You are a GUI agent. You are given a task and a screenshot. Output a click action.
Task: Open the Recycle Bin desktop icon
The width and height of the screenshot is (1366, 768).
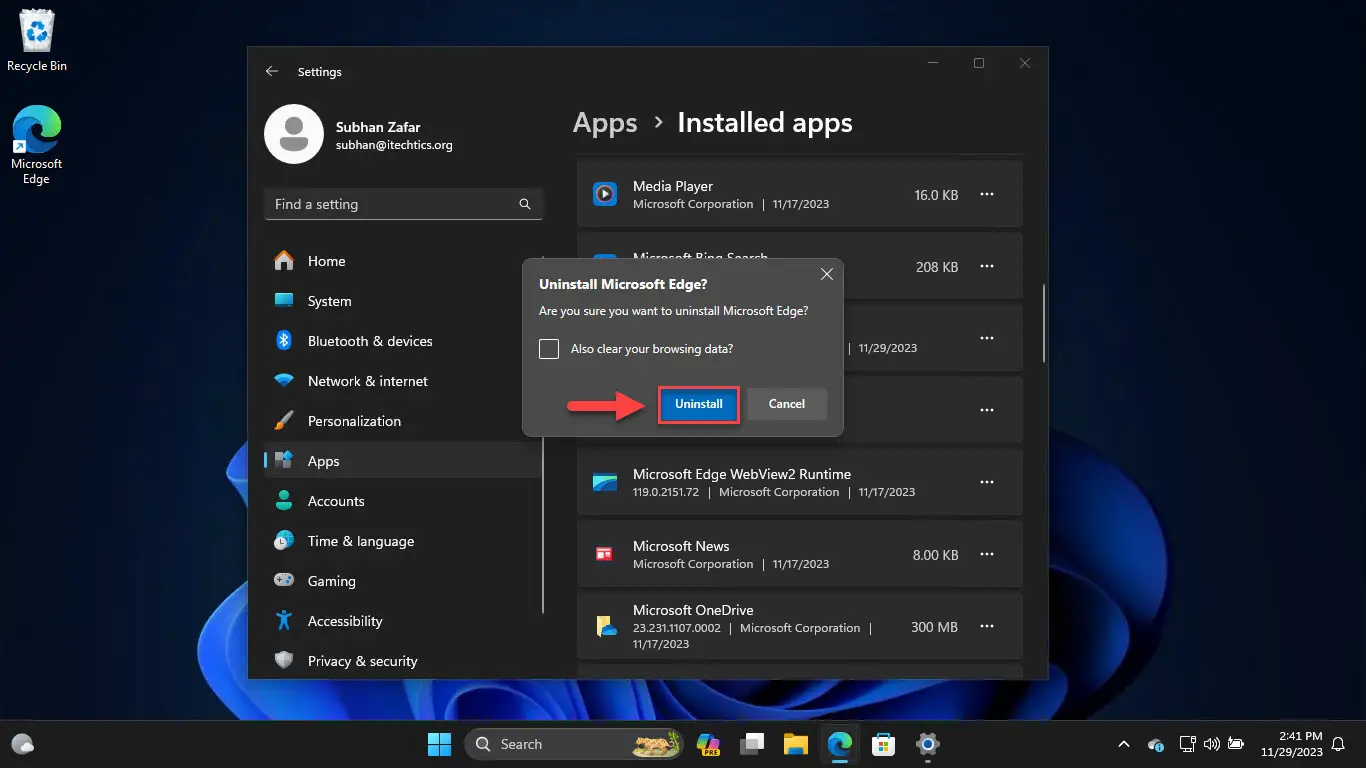[x=37, y=41]
